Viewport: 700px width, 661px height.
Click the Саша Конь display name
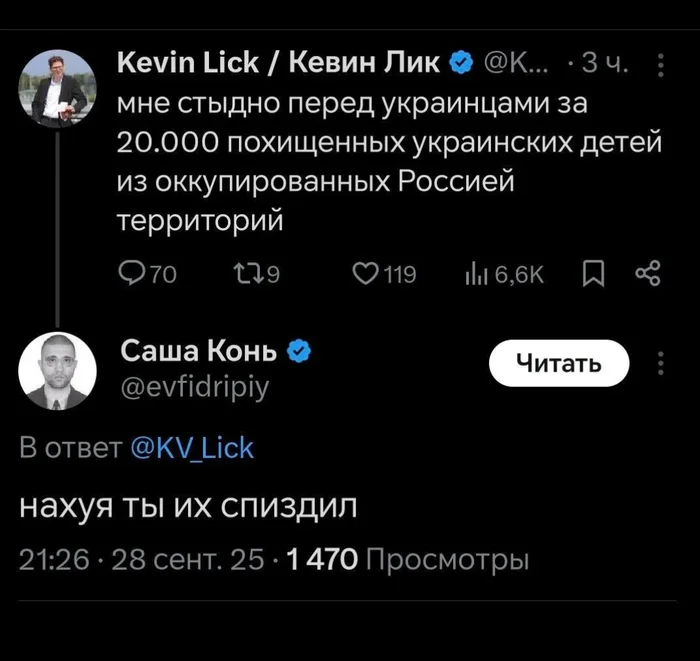click(x=200, y=350)
